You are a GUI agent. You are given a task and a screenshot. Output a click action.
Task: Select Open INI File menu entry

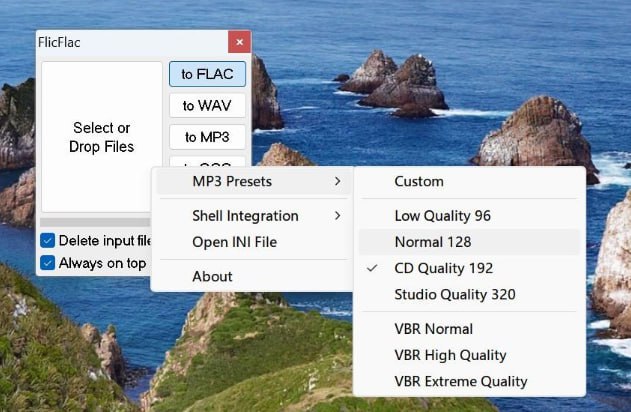[234, 242]
